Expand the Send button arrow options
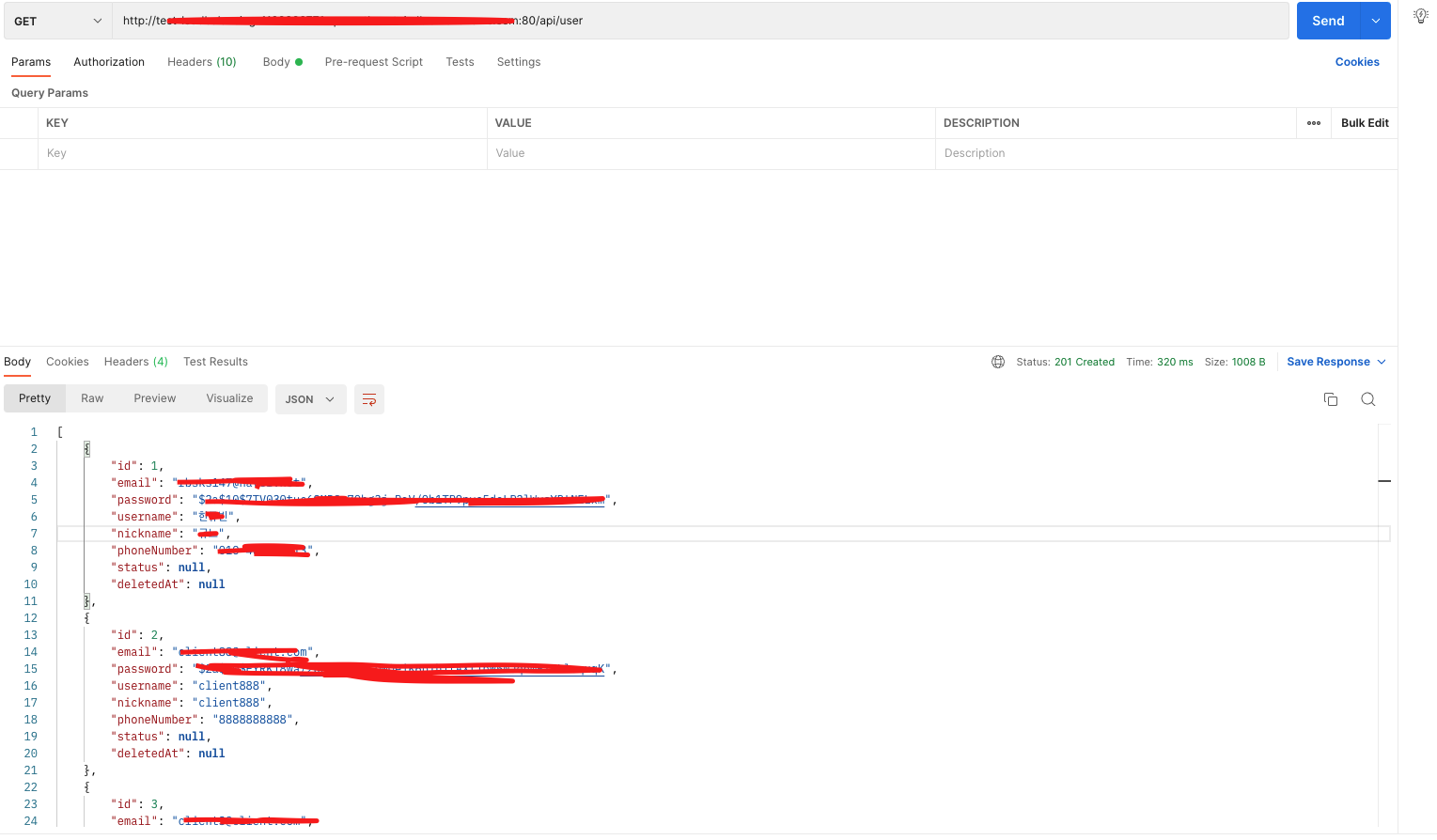Viewport: 1437px width, 840px height. tap(1376, 21)
